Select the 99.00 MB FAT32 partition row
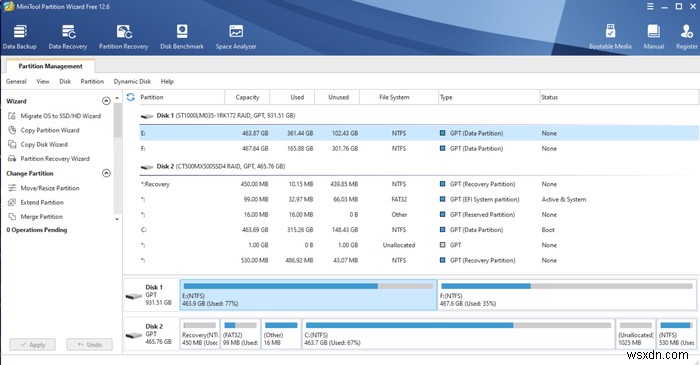The width and height of the screenshot is (700, 365). (x=419, y=199)
